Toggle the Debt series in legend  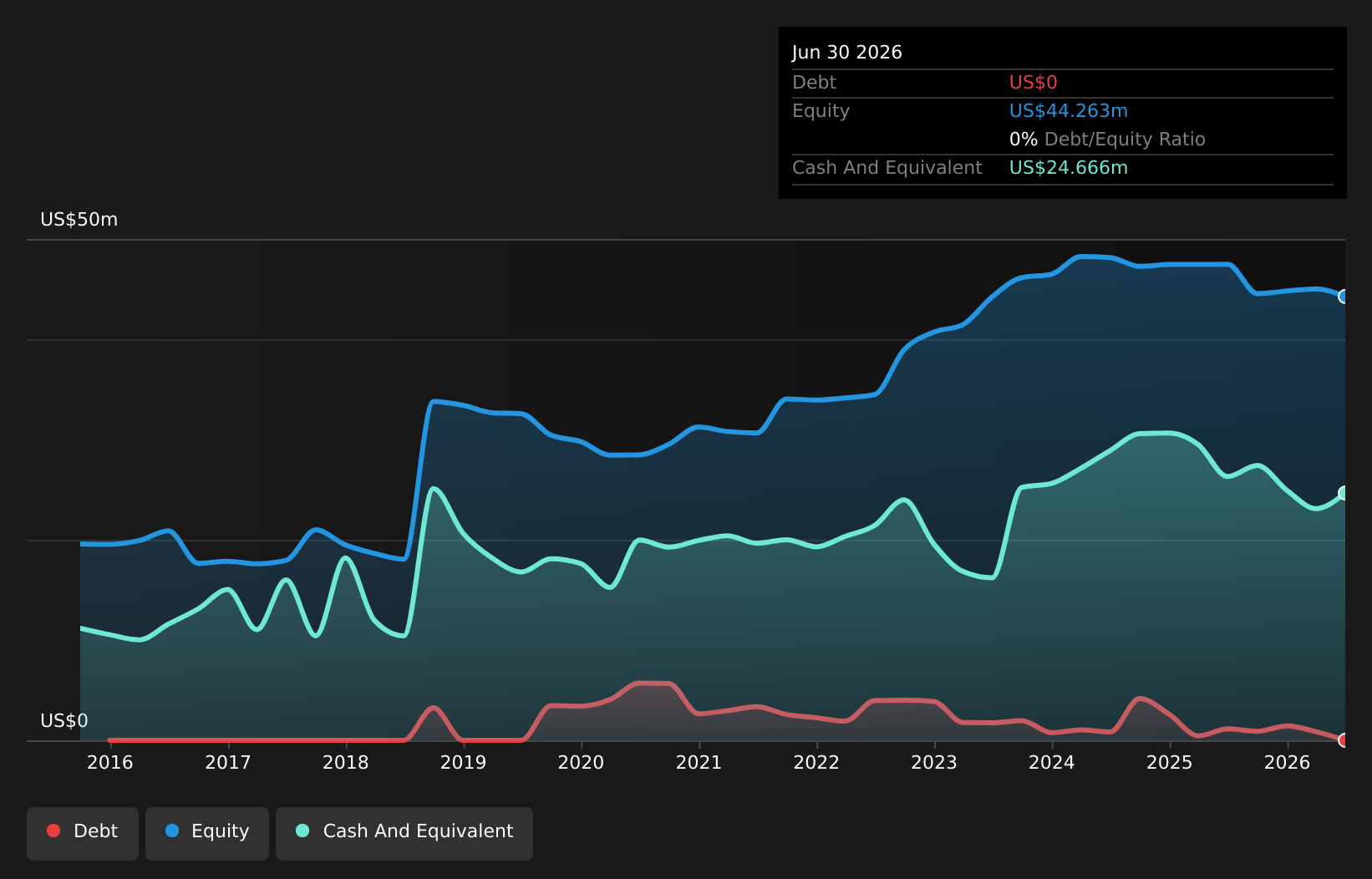point(83,833)
